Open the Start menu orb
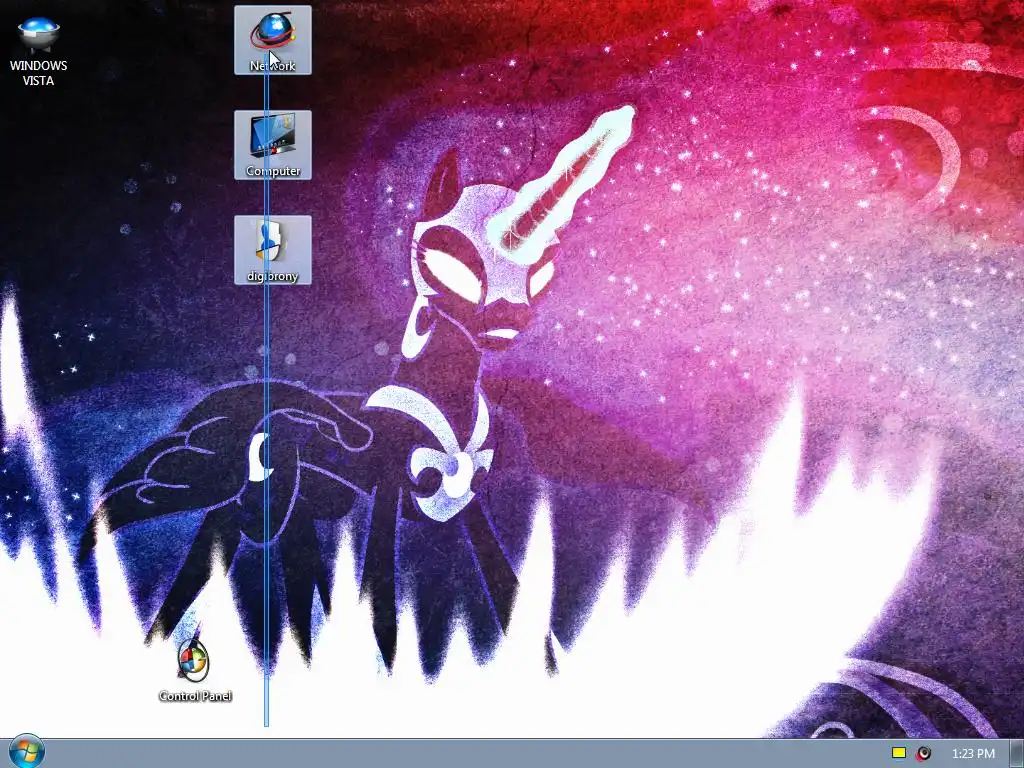Image resolution: width=1024 pixels, height=768 pixels. click(x=27, y=752)
